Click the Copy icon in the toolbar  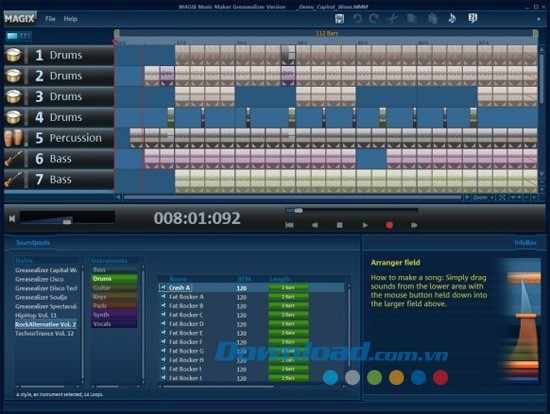412,19
